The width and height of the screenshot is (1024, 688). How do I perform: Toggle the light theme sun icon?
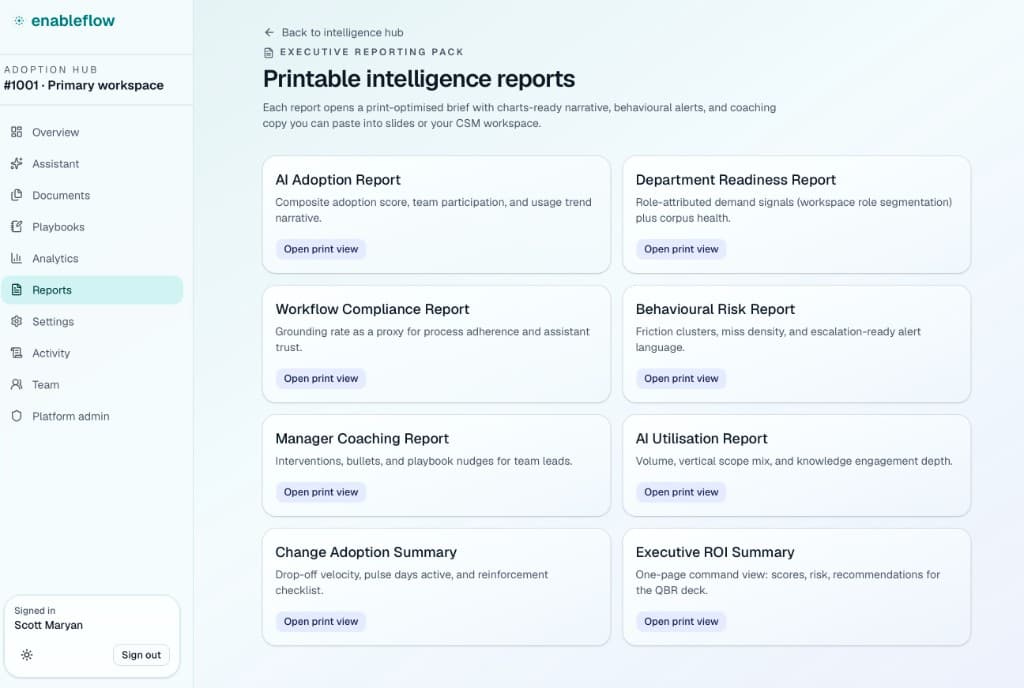[x=27, y=655]
